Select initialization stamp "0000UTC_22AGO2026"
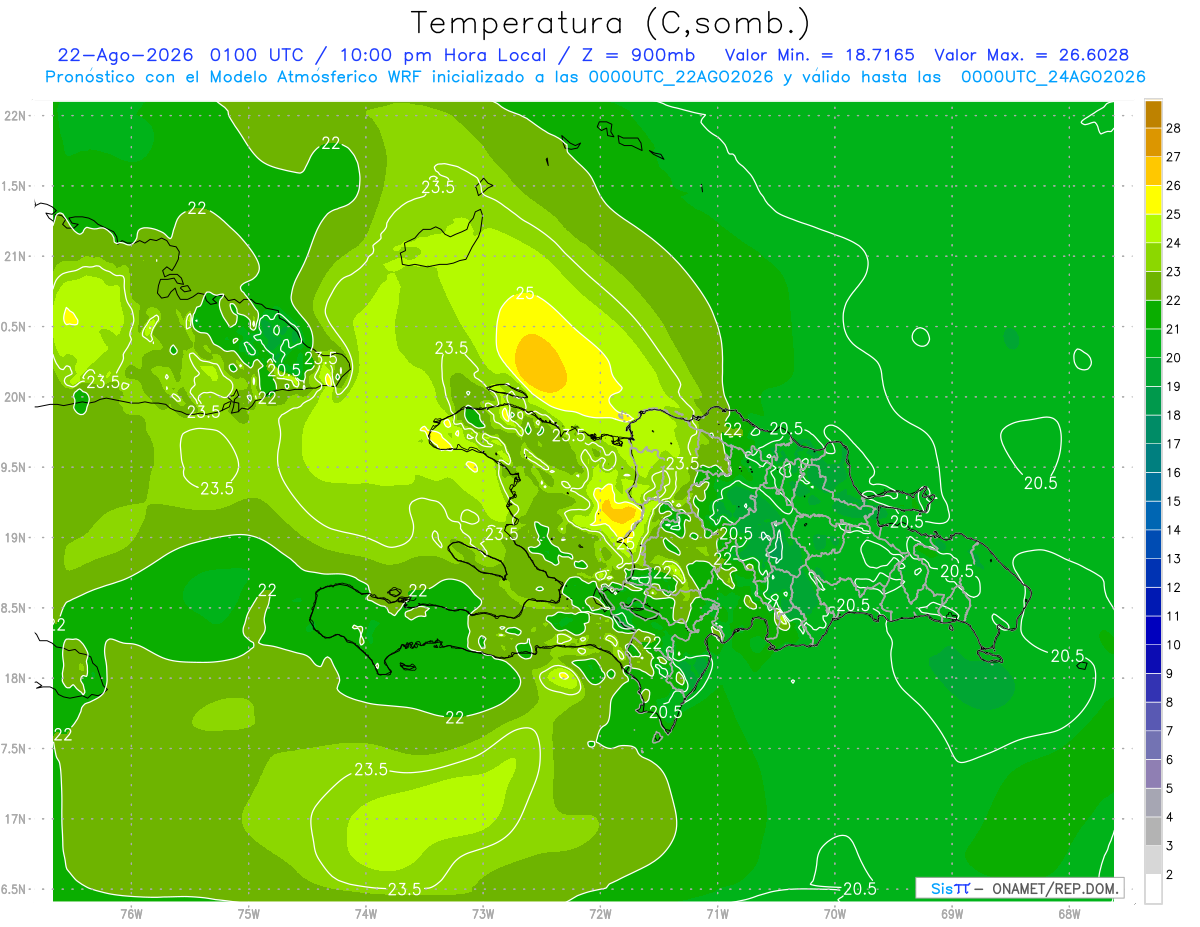The height and width of the screenshot is (927, 1200). [x=681, y=77]
